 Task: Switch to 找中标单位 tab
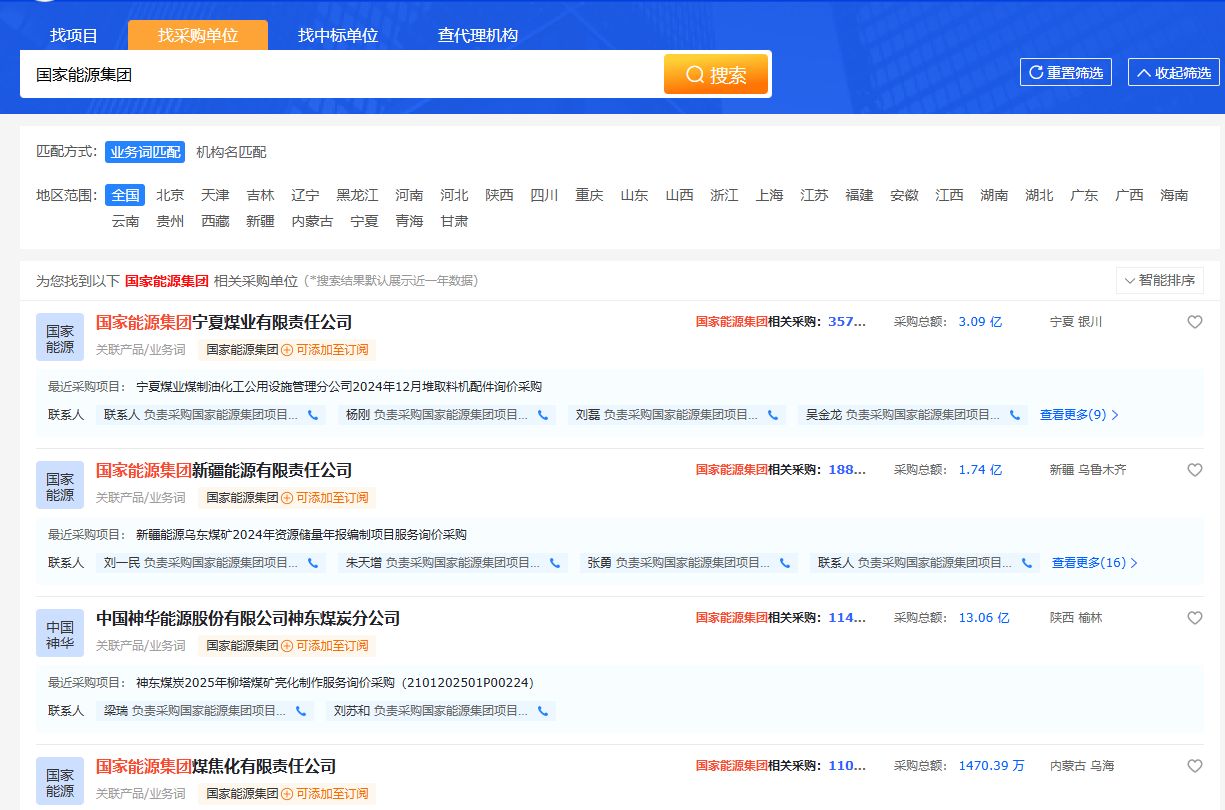(338, 36)
